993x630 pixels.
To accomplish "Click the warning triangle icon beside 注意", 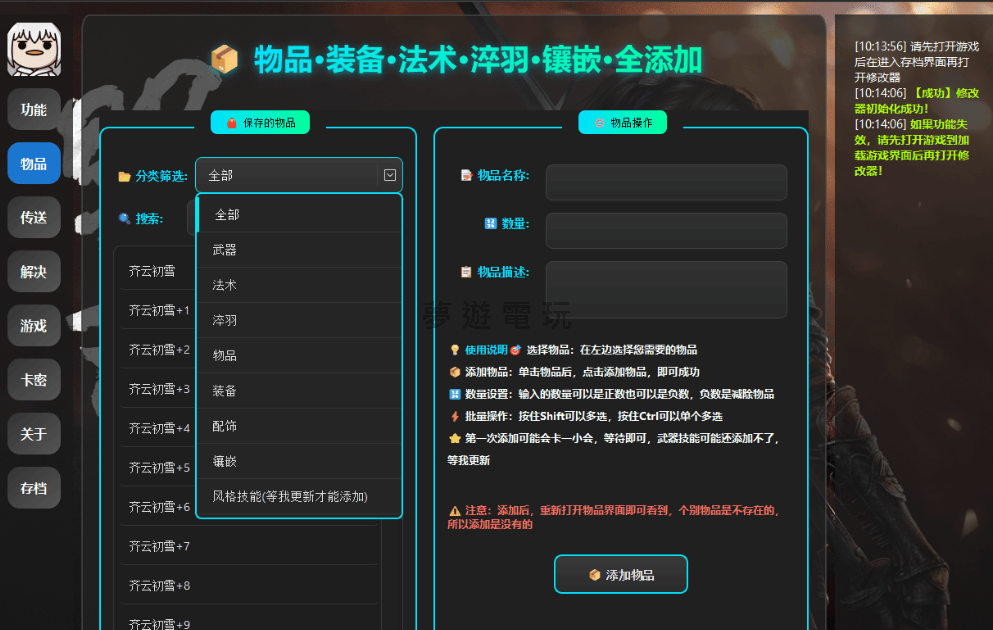I will (x=454, y=510).
